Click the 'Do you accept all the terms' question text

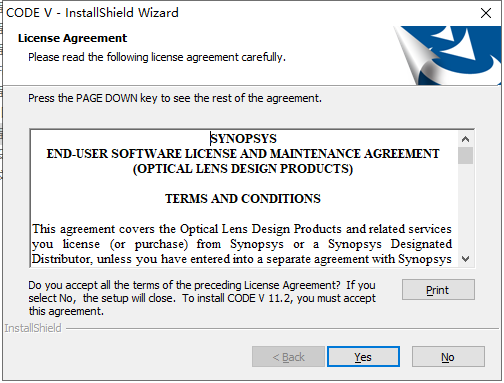[202, 298]
